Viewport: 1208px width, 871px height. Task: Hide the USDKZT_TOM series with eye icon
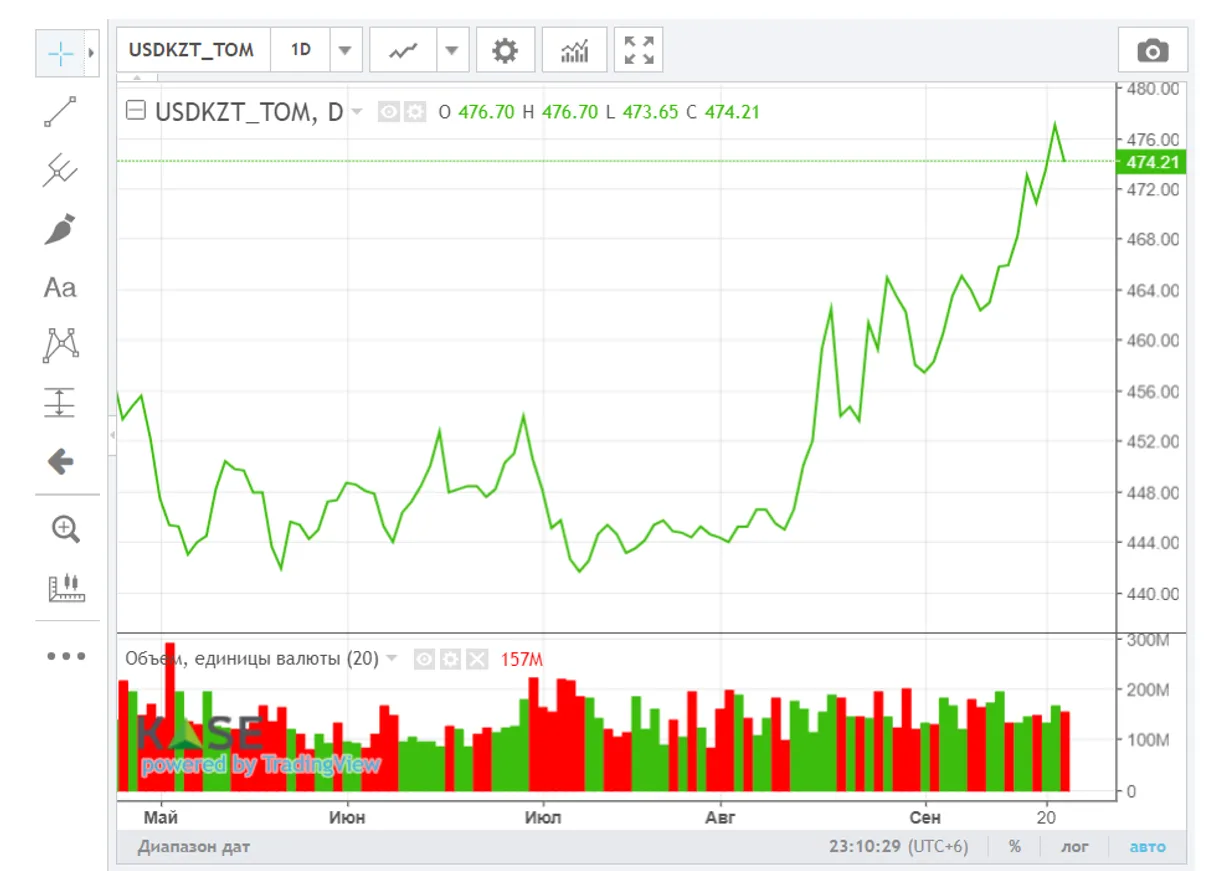[388, 112]
